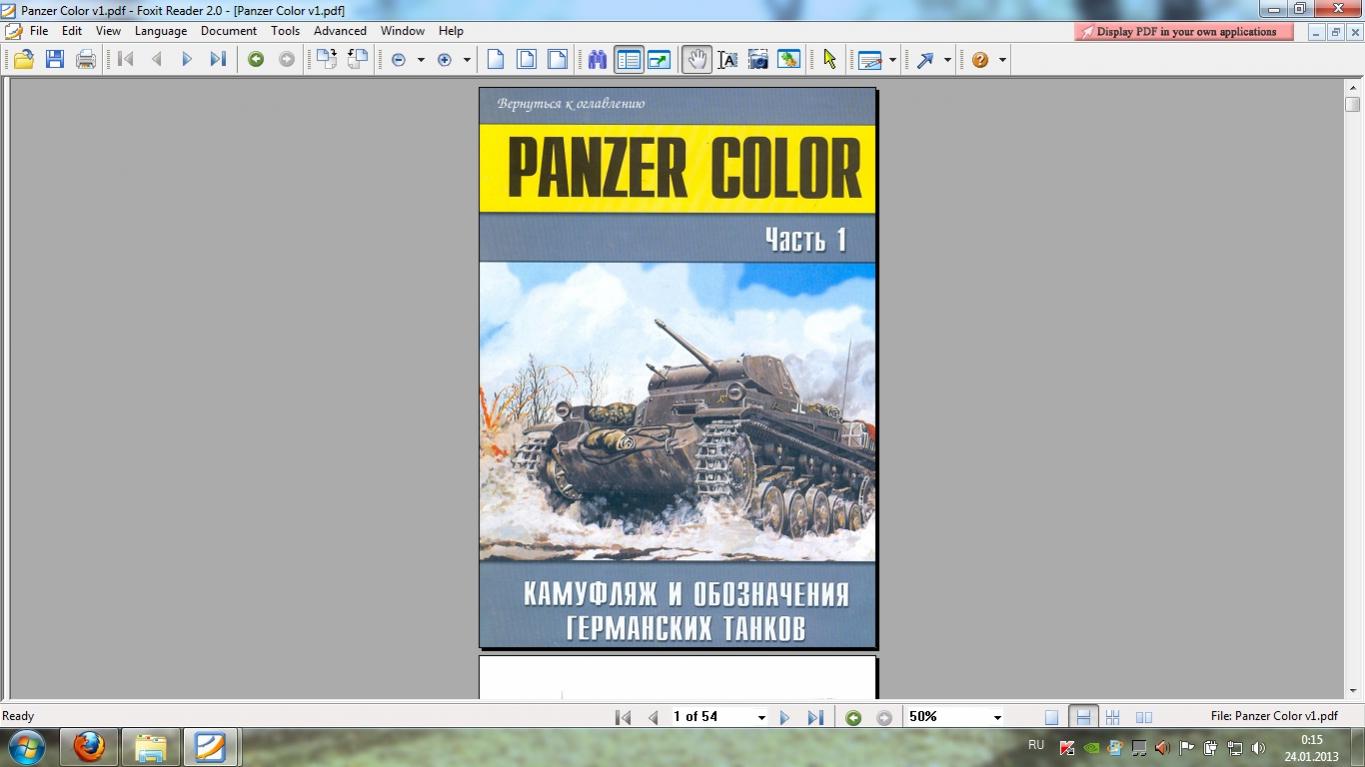Go to next page from status bar
The width and height of the screenshot is (1365, 767).
point(785,717)
